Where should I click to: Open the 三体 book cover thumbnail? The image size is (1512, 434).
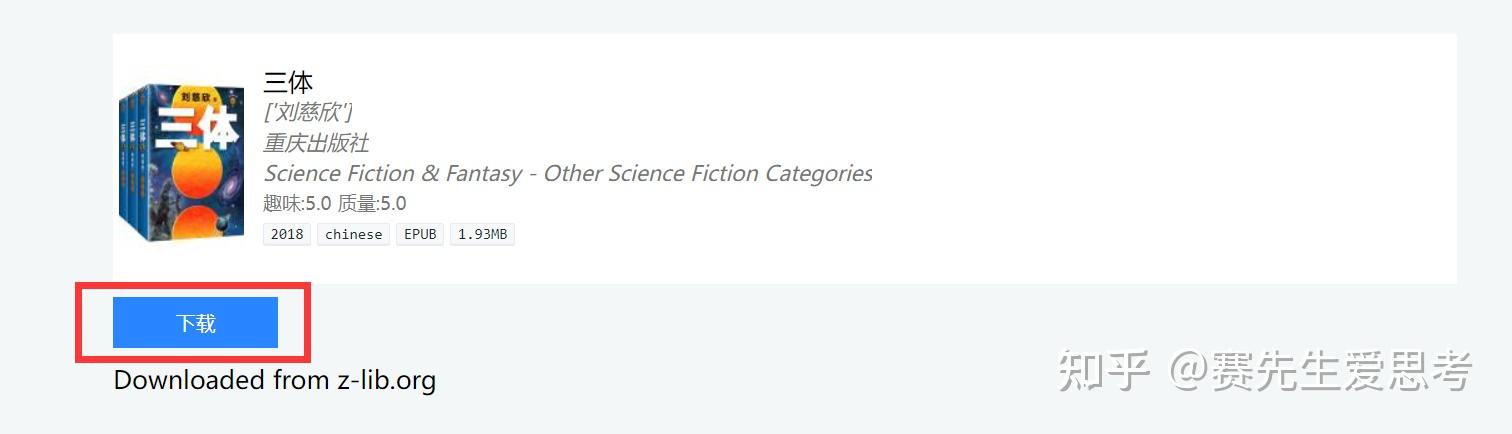click(181, 165)
